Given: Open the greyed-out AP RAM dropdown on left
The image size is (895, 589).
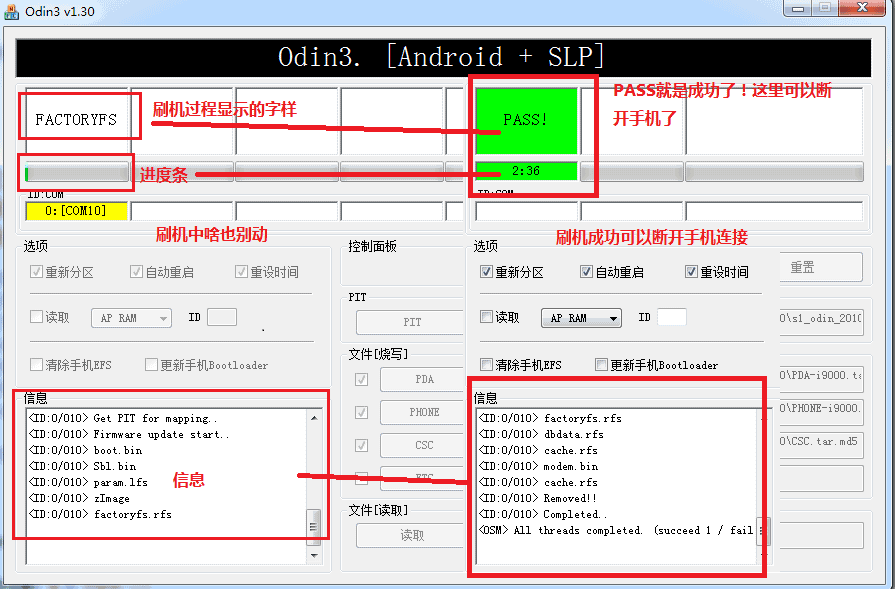Looking at the screenshot, I should click(x=131, y=318).
